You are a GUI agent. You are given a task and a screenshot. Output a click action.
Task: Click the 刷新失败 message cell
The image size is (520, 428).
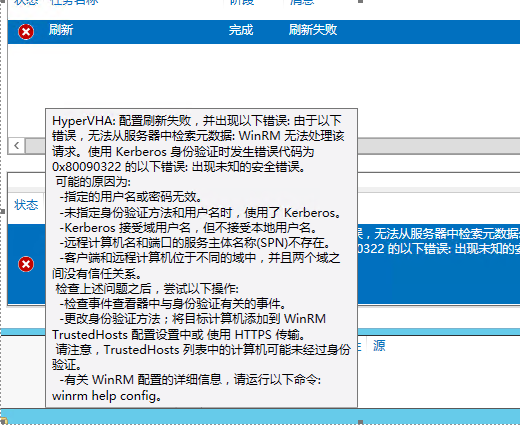(313, 30)
